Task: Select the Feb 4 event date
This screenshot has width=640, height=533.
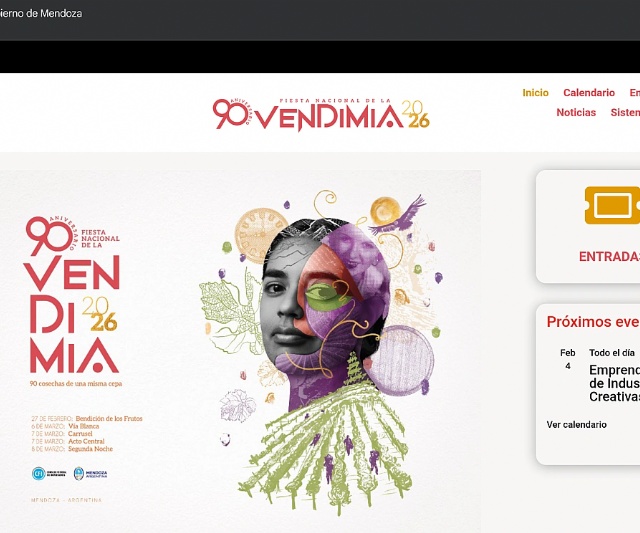Action: 568,359
